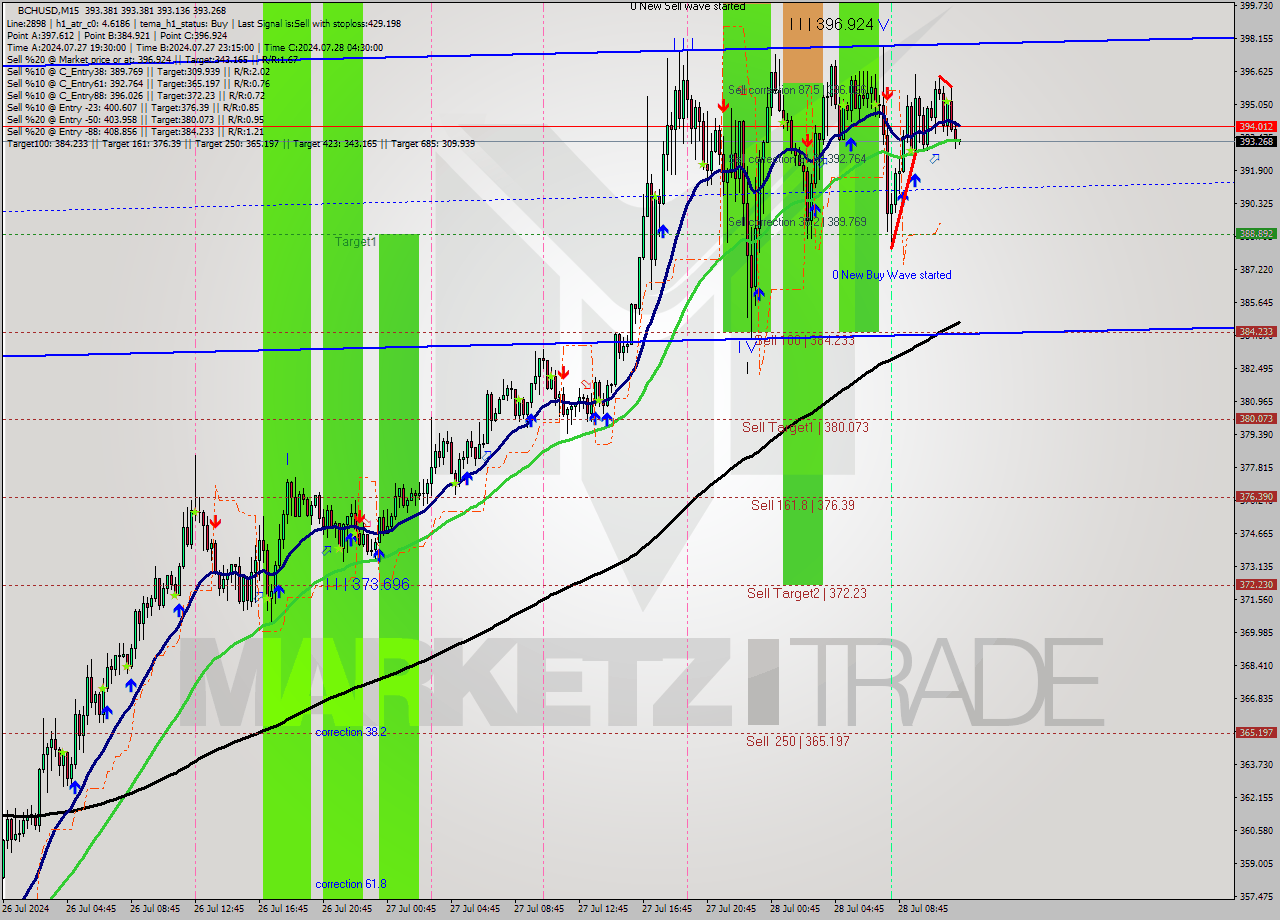Click the green 388.882 price tag
This screenshot has height=920, width=1280.
1256,234
